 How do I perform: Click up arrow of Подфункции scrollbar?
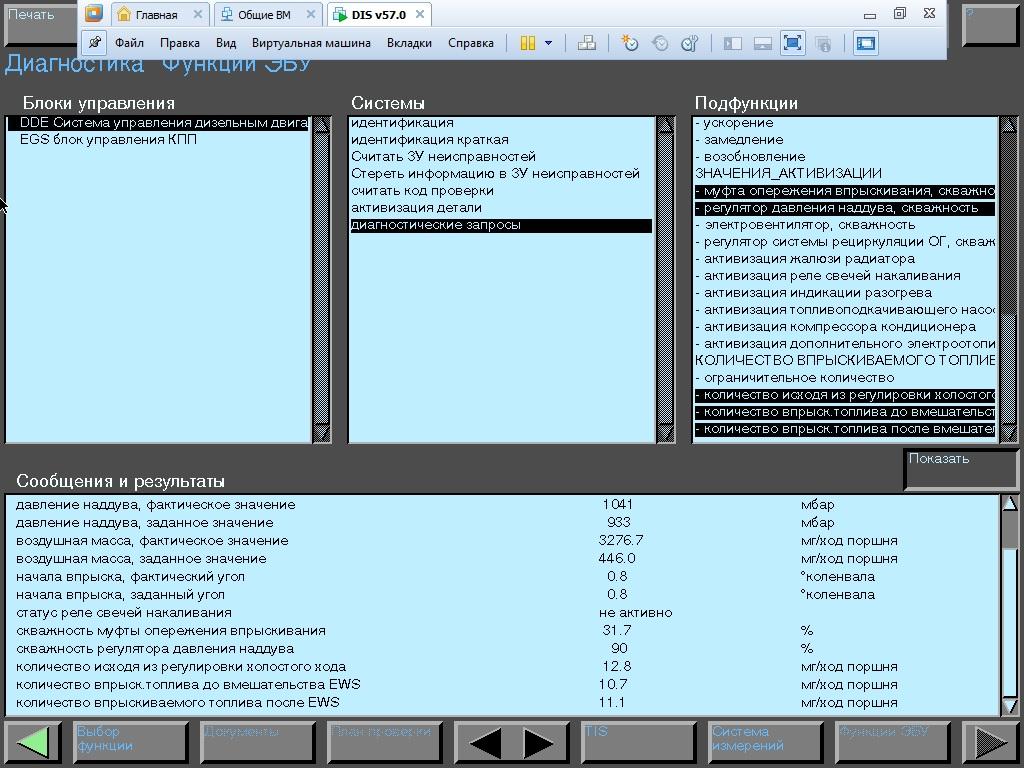tap(1009, 125)
